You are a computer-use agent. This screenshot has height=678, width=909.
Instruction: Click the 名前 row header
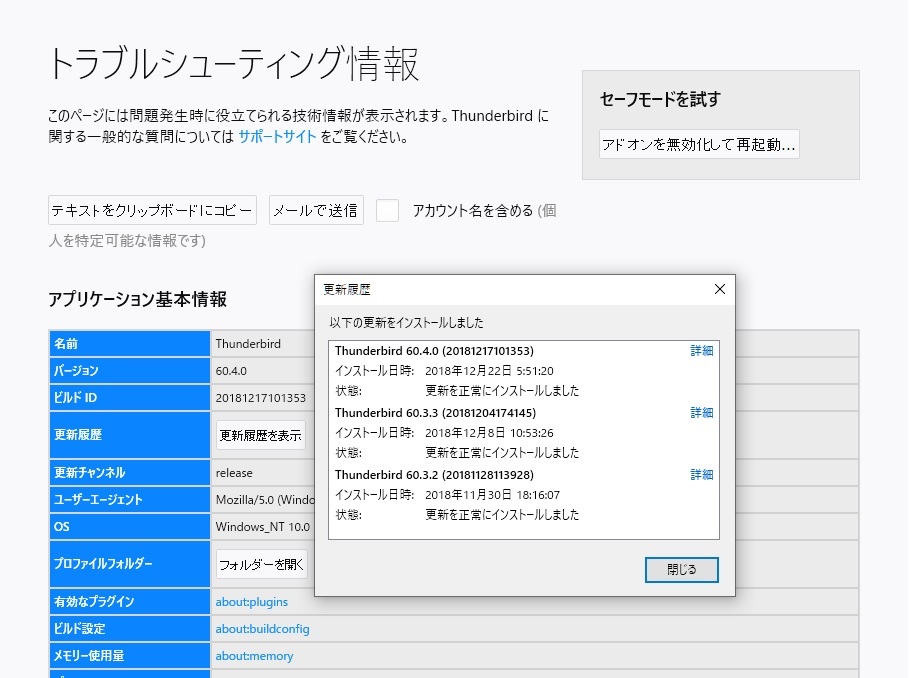tap(129, 344)
